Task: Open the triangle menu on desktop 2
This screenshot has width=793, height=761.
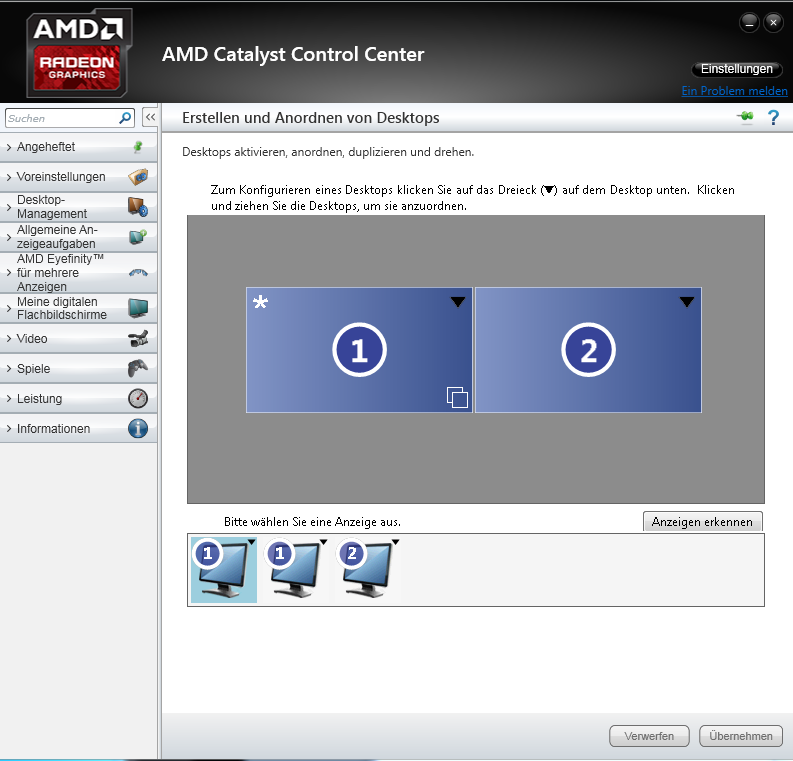Action: pyautogui.click(x=686, y=302)
